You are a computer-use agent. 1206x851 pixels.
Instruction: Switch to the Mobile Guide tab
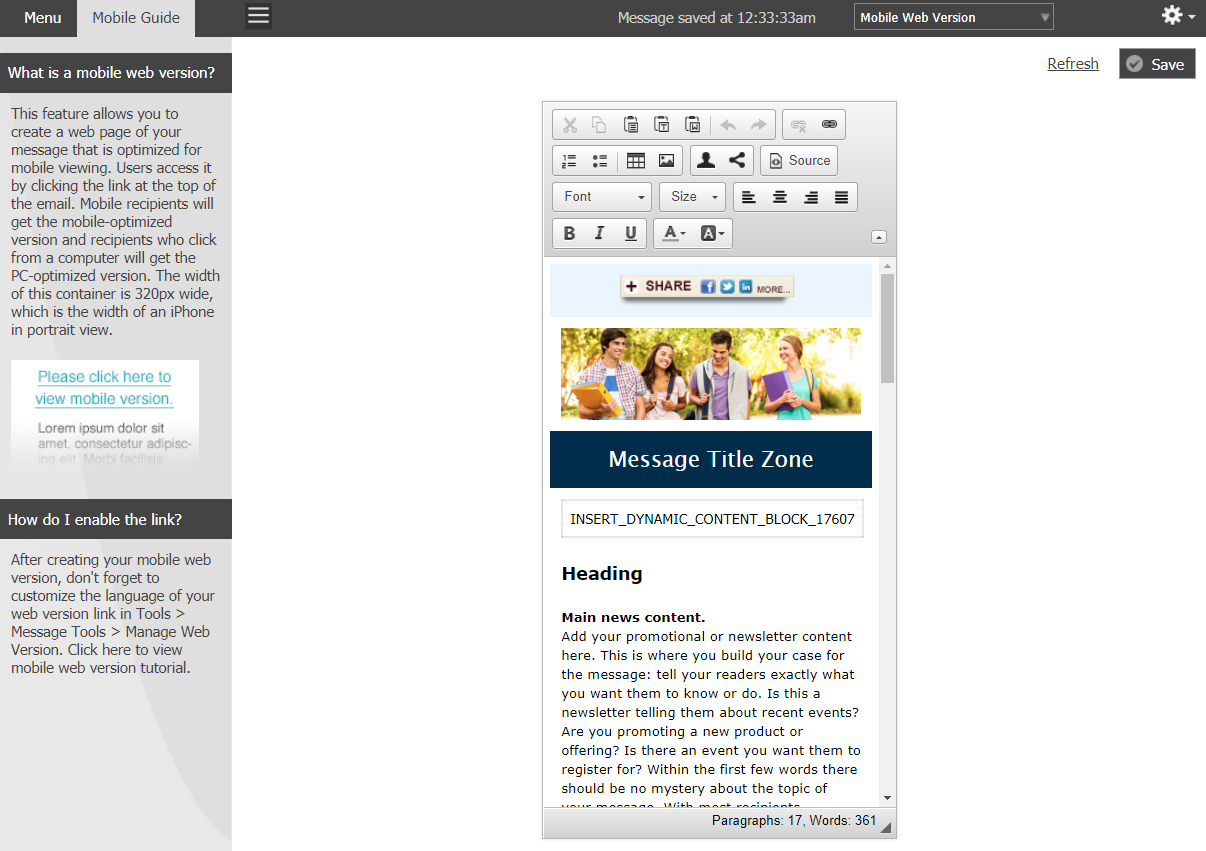click(x=136, y=18)
